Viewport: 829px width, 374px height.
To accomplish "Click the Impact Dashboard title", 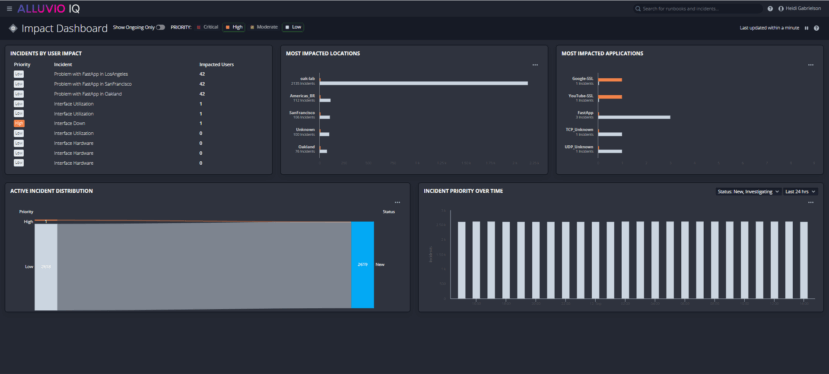I will [65, 28].
